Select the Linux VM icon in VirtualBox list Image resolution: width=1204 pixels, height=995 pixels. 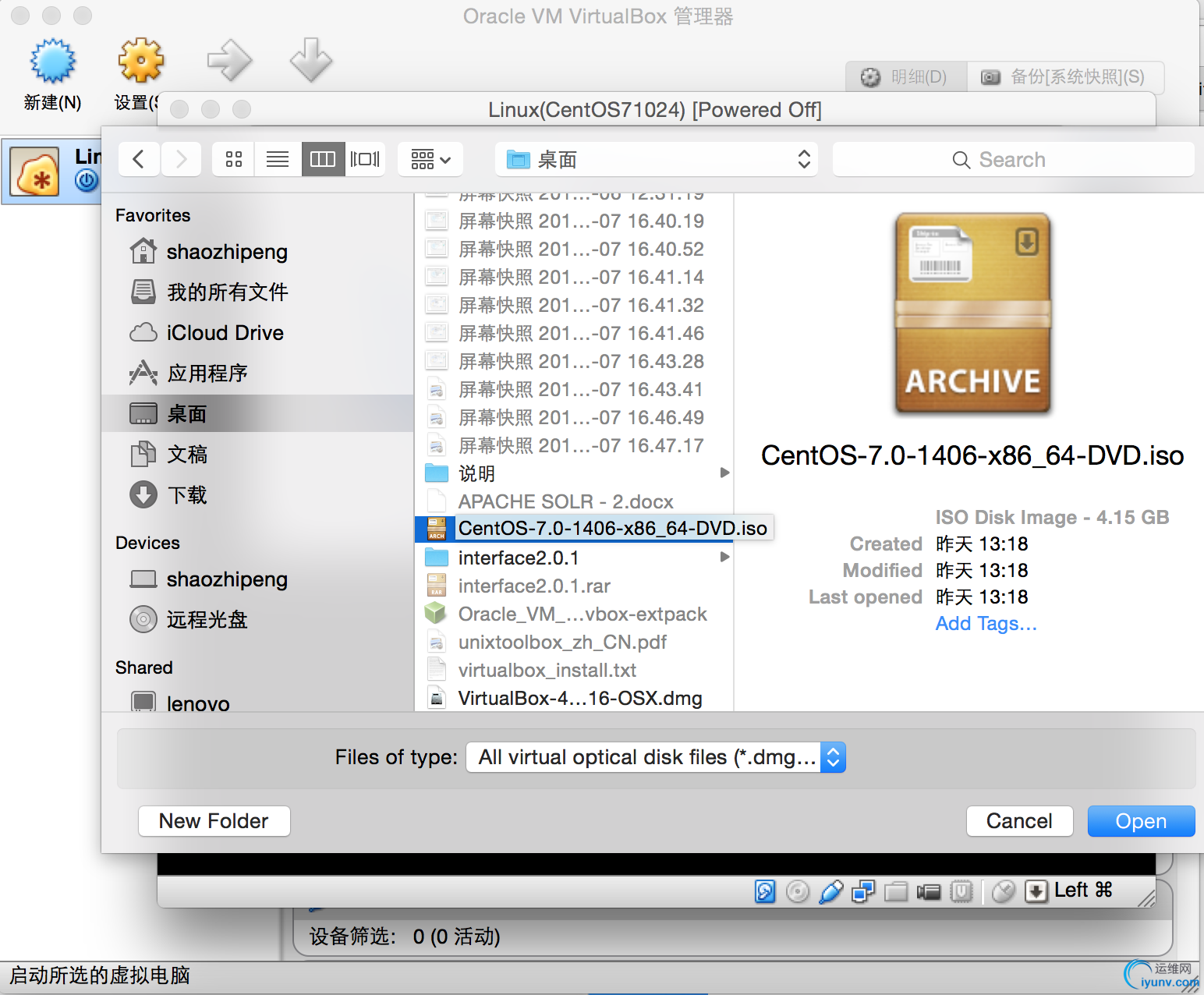[x=34, y=172]
